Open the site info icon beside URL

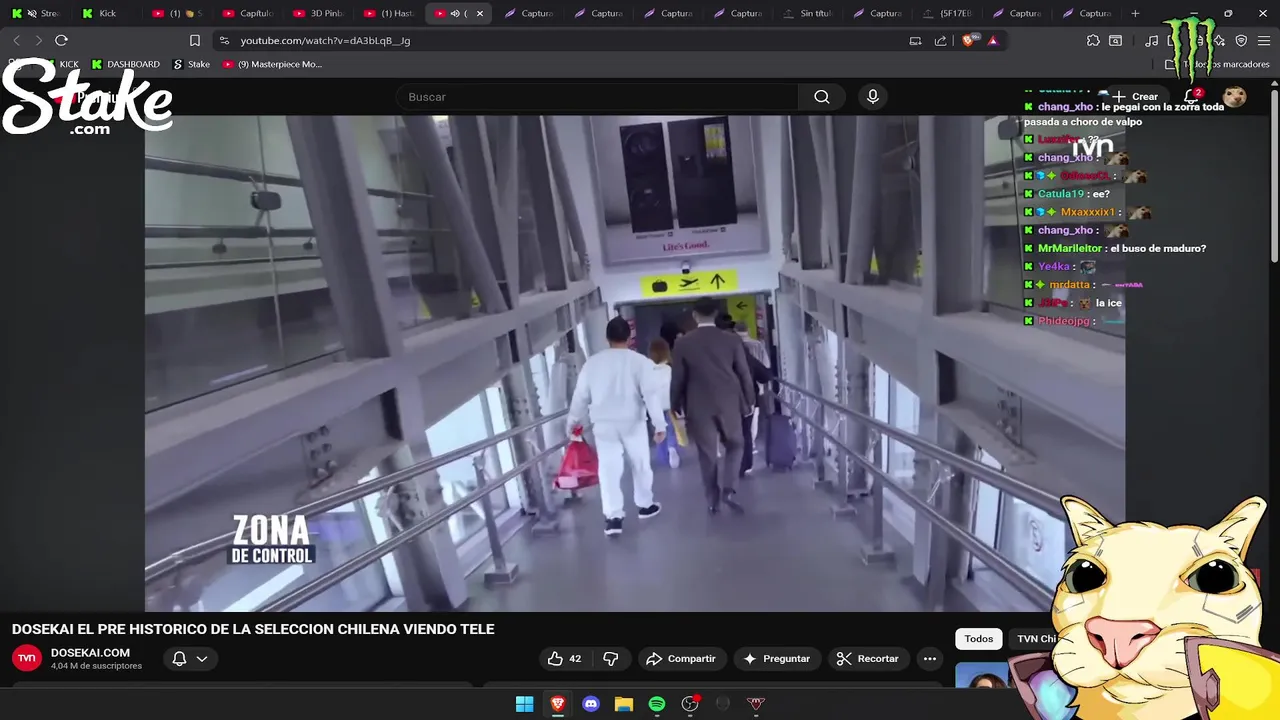[x=224, y=40]
